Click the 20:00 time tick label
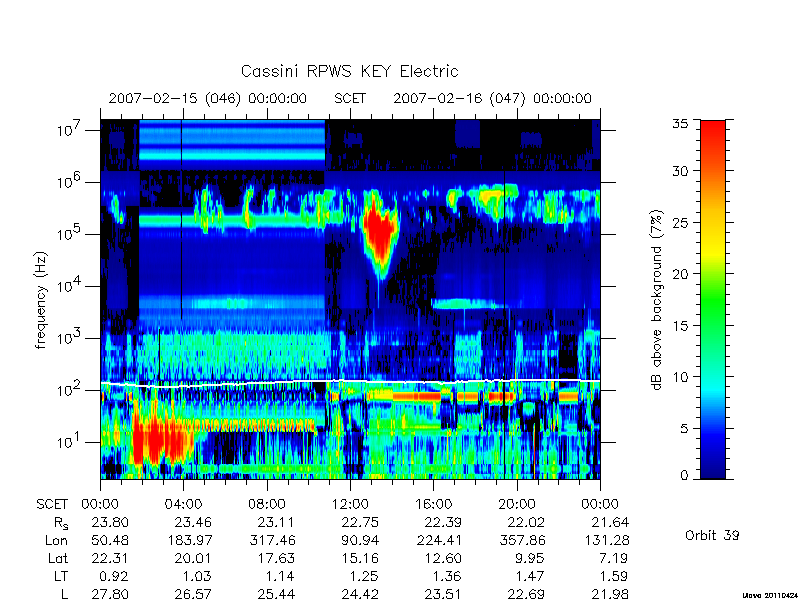Viewport: 800px width, 600px height. tap(516, 504)
